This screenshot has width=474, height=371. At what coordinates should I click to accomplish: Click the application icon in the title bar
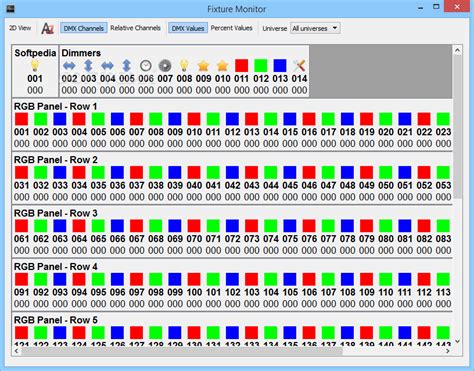[x=11, y=8]
